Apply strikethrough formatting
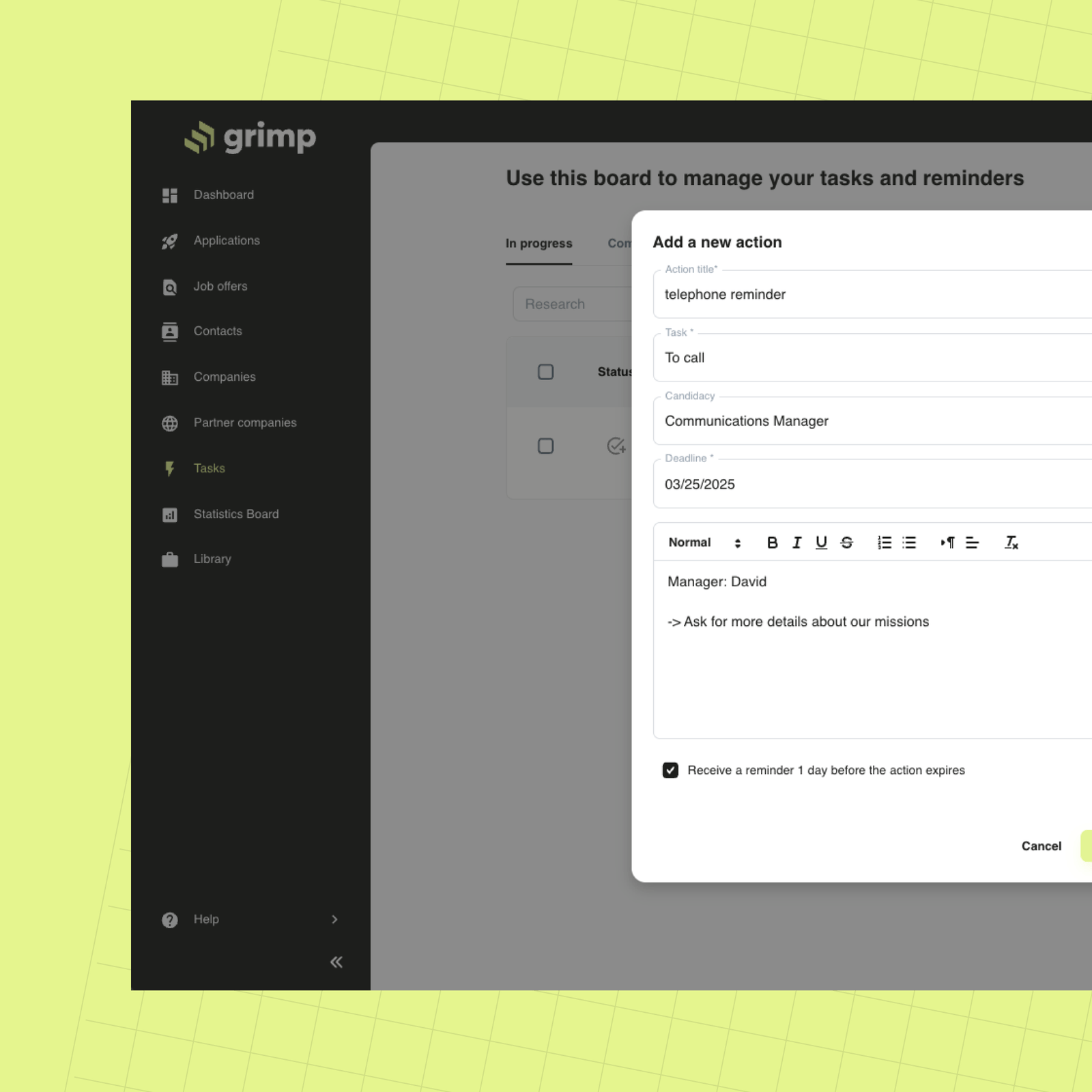 click(x=846, y=543)
